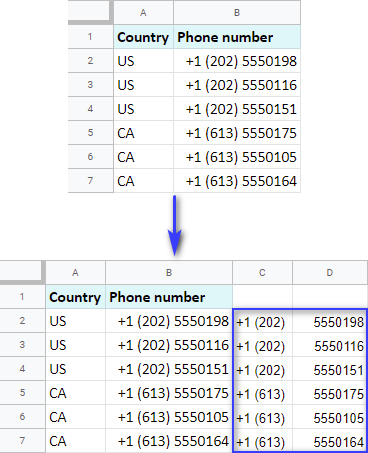Click '+1 (613) 5550105' in the two-column sheet
Image resolution: width=368 pixels, height=453 pixels.
[237, 157]
